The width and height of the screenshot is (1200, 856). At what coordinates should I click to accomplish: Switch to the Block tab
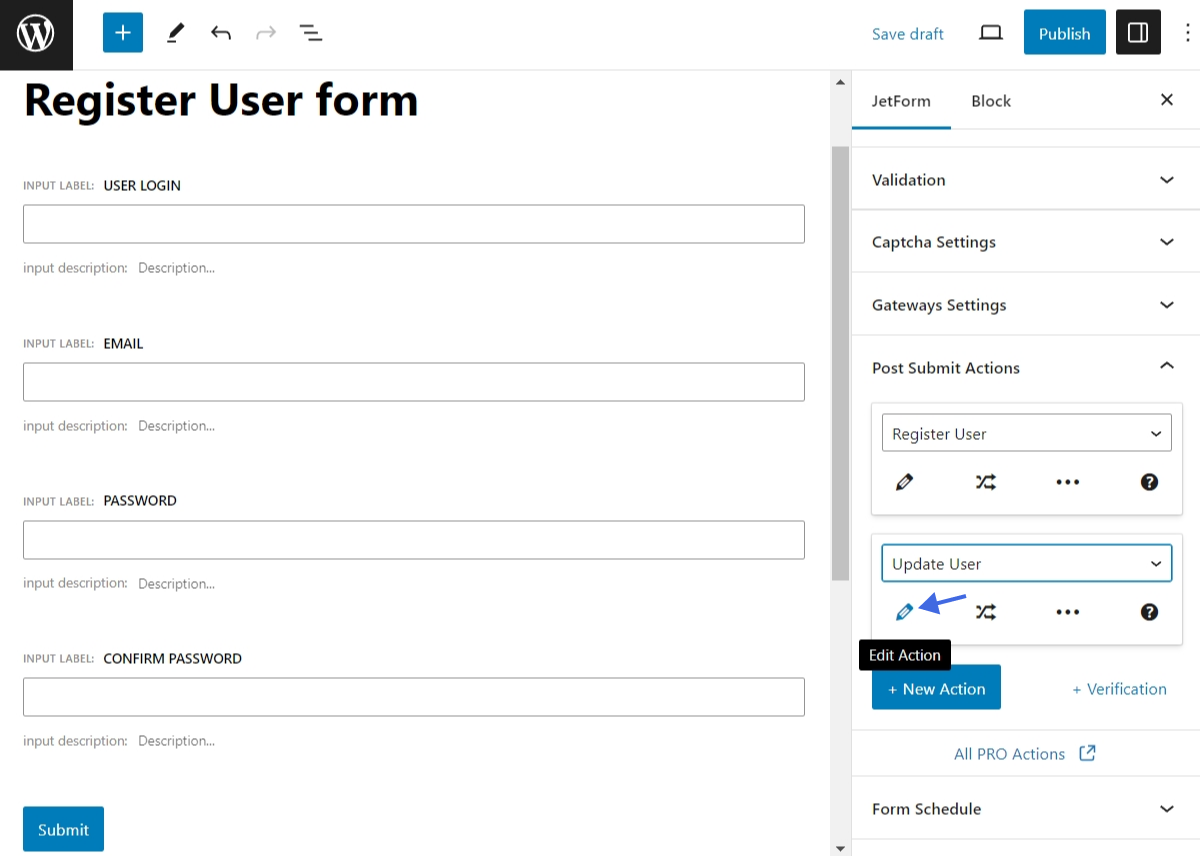[990, 100]
